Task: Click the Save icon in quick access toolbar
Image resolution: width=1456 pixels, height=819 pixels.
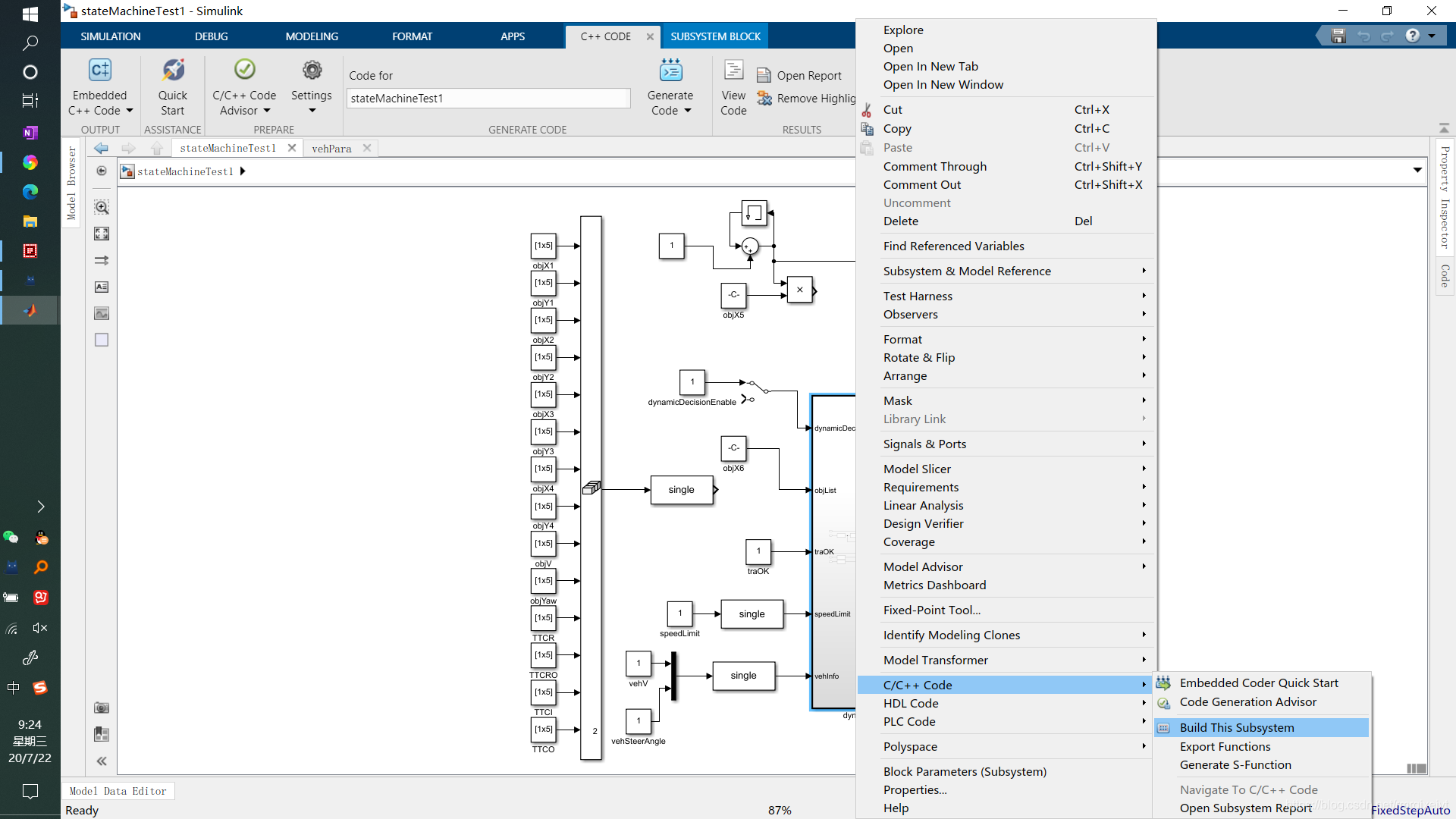Action: click(1338, 36)
